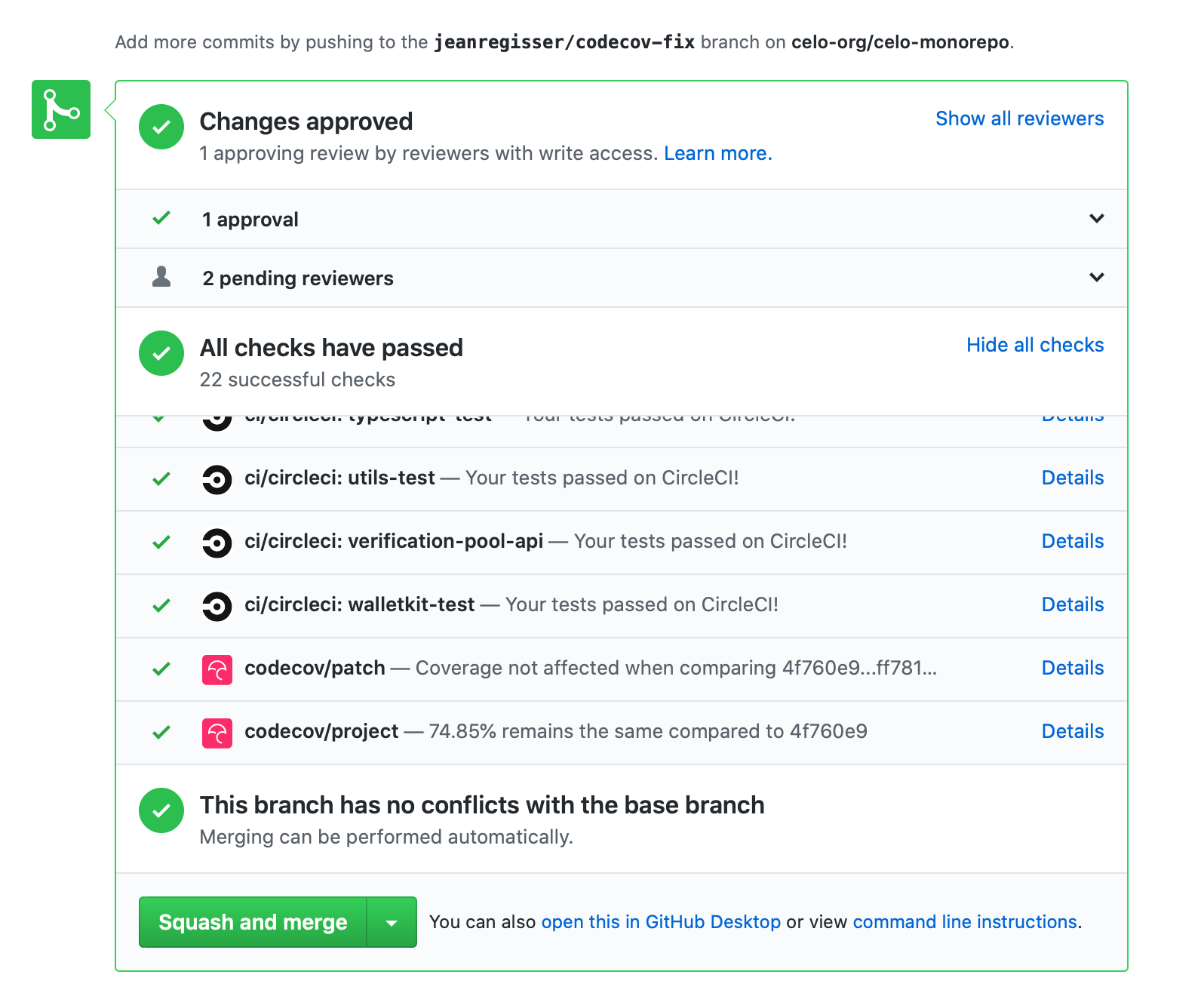Click the green check circle beside Changes approved
The height and width of the screenshot is (990, 1204).
coord(161,127)
